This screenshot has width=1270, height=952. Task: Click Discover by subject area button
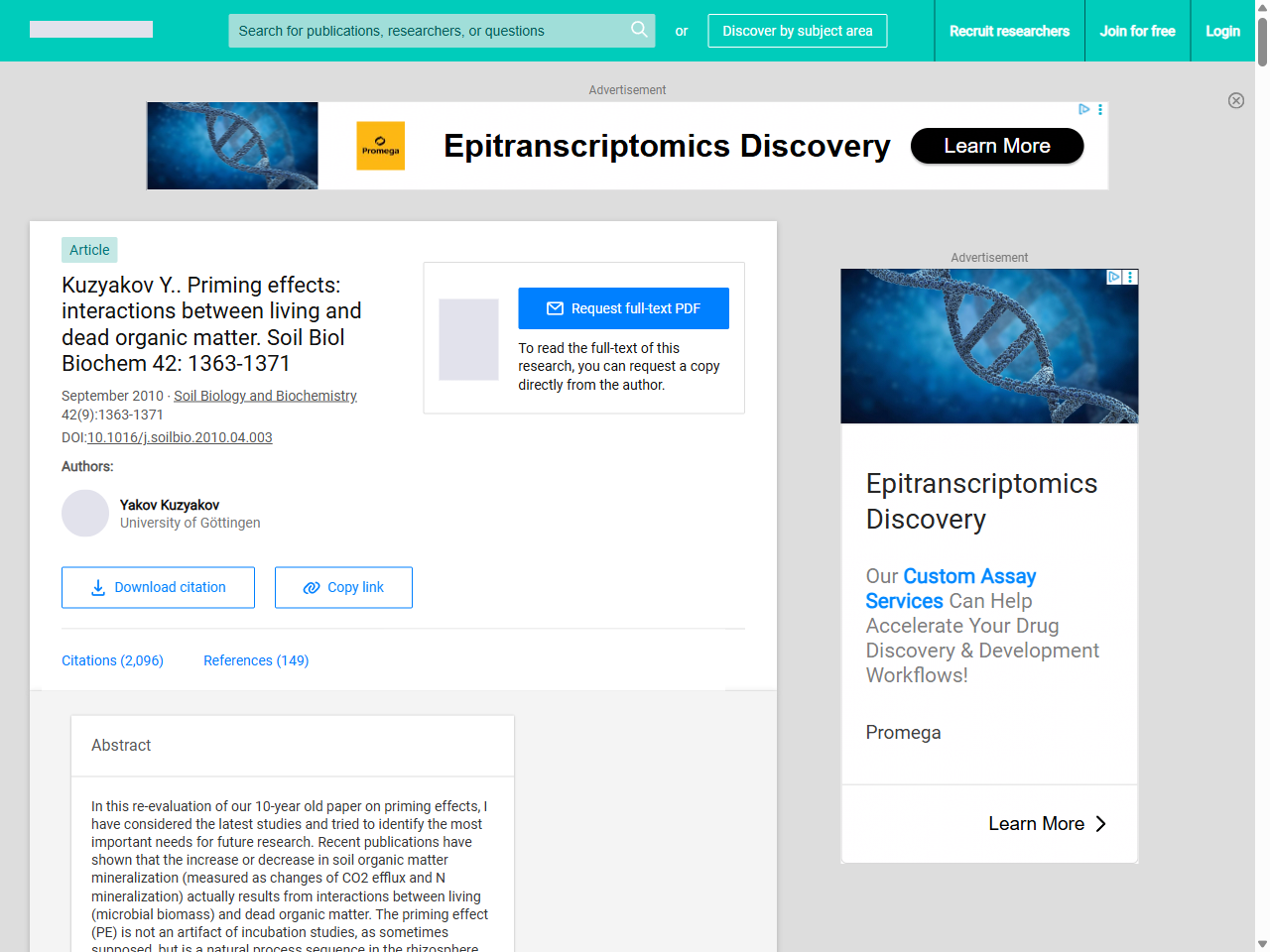798,31
